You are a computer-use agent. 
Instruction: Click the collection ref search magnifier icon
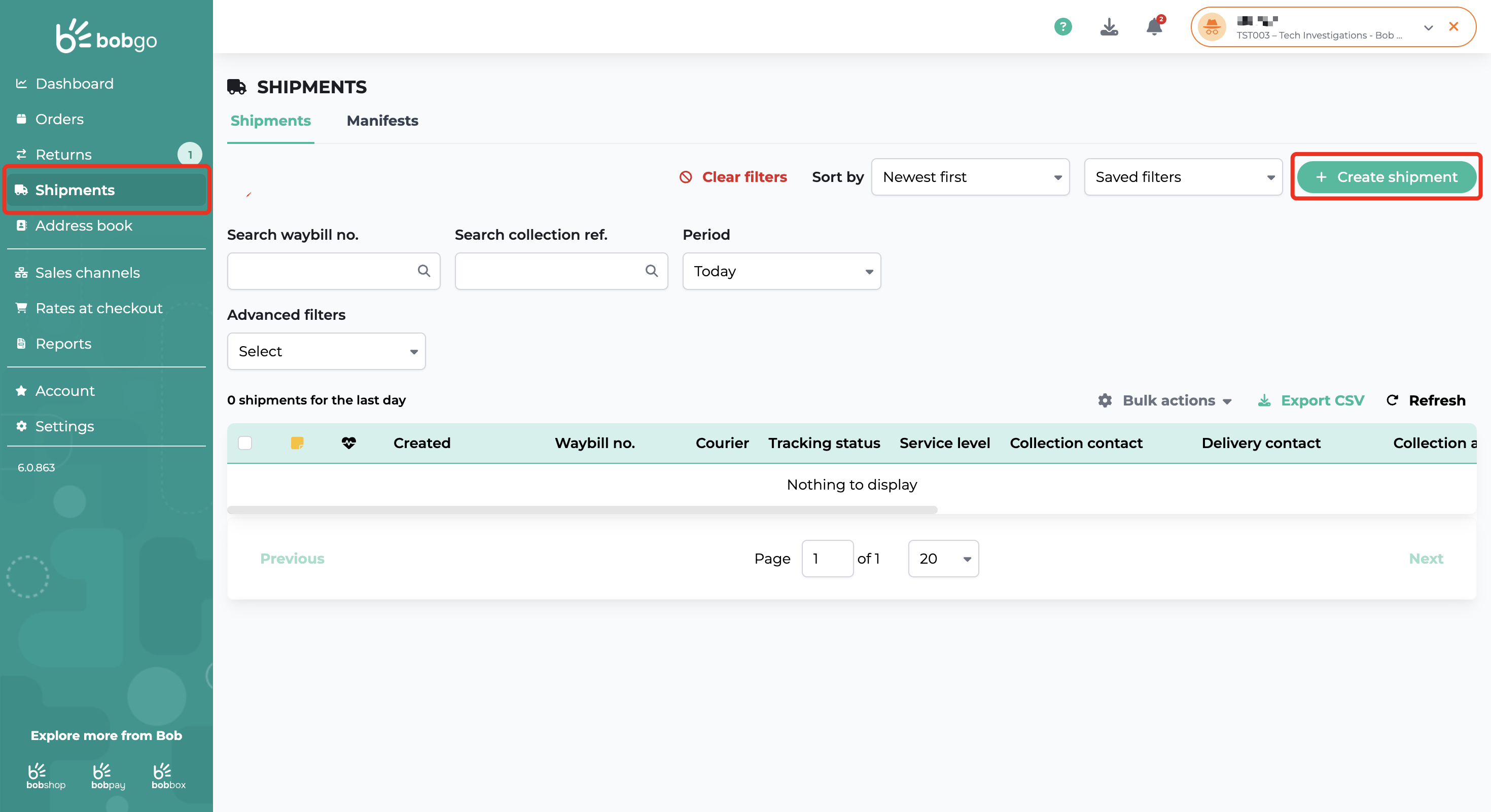click(x=652, y=271)
